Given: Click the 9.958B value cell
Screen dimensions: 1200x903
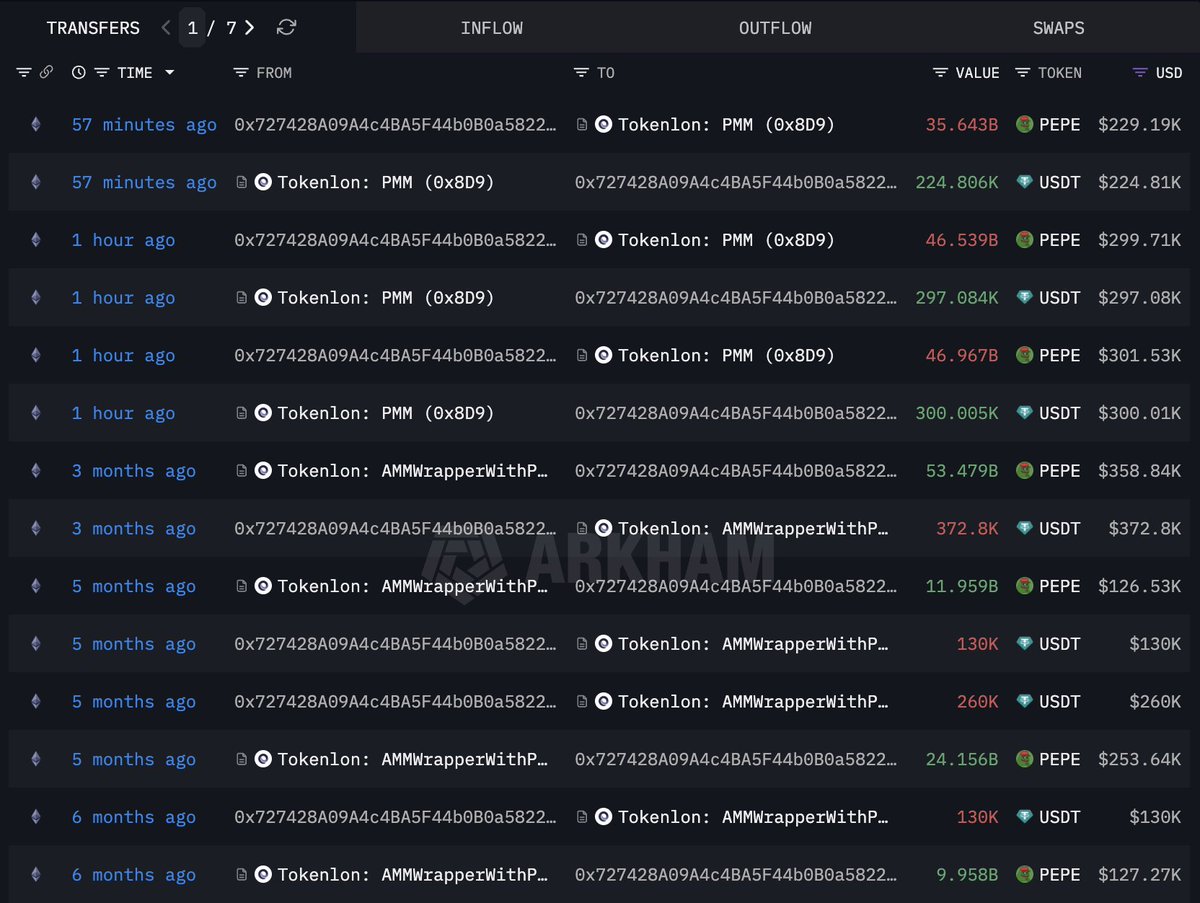Looking at the screenshot, I should 966,875.
